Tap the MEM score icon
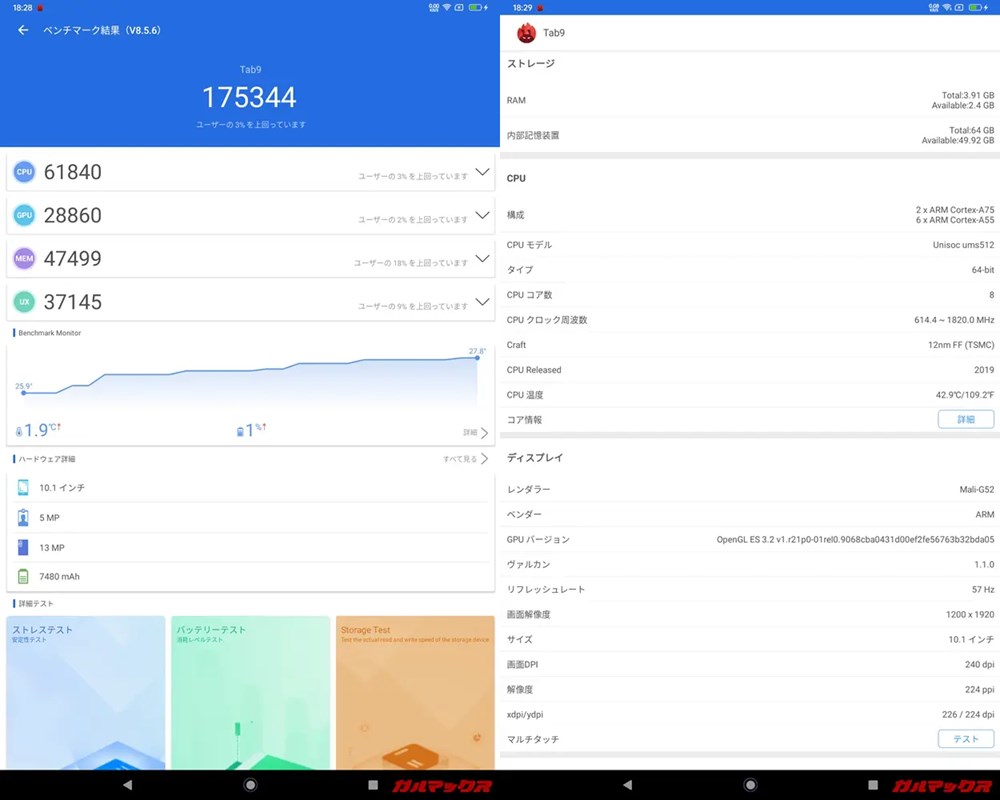The width and height of the screenshot is (1000, 800). pos(24,259)
